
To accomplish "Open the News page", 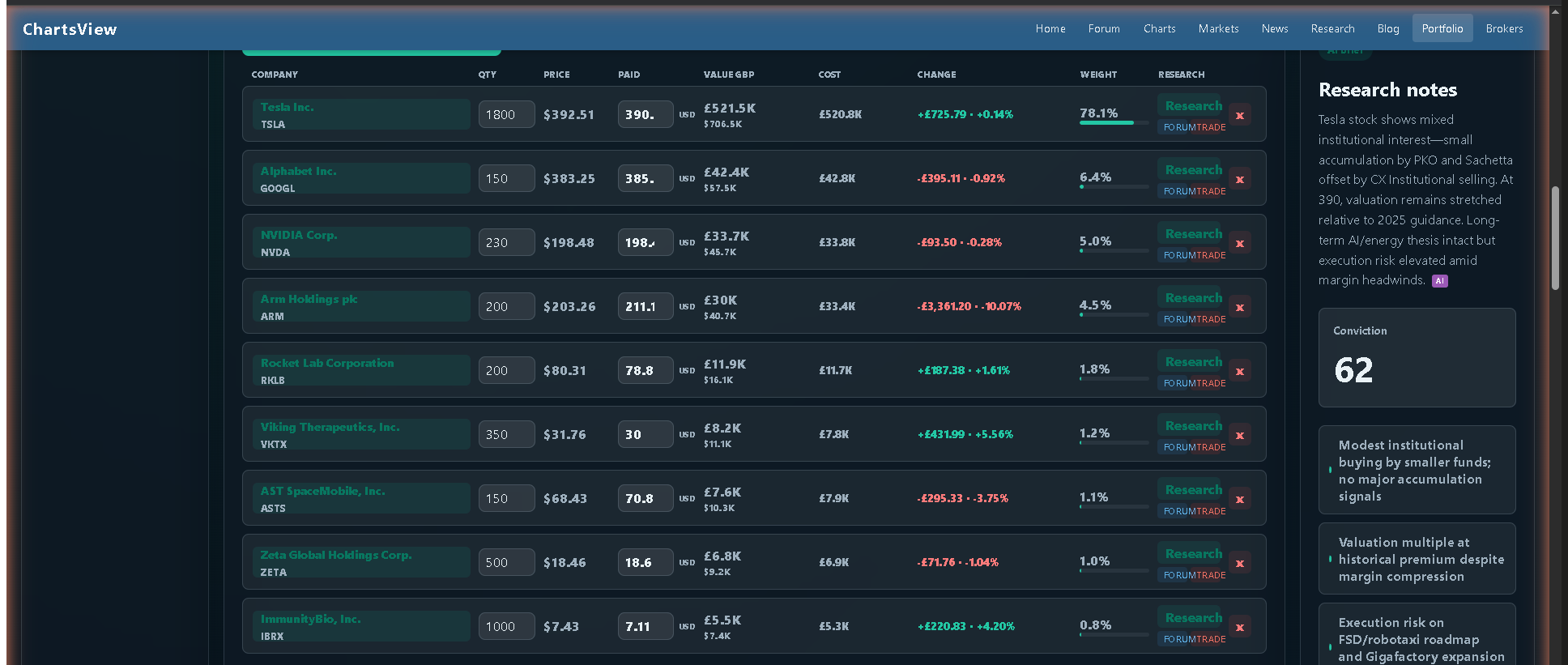I will point(1275,28).
